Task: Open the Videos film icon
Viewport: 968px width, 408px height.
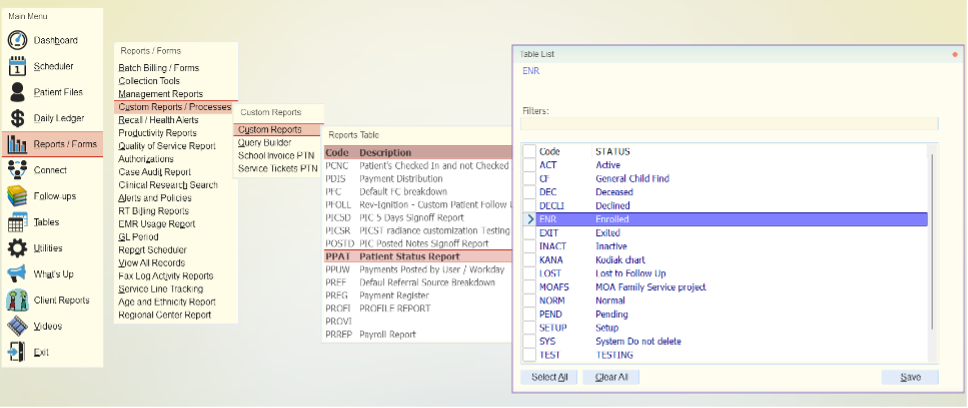Action: (17, 326)
